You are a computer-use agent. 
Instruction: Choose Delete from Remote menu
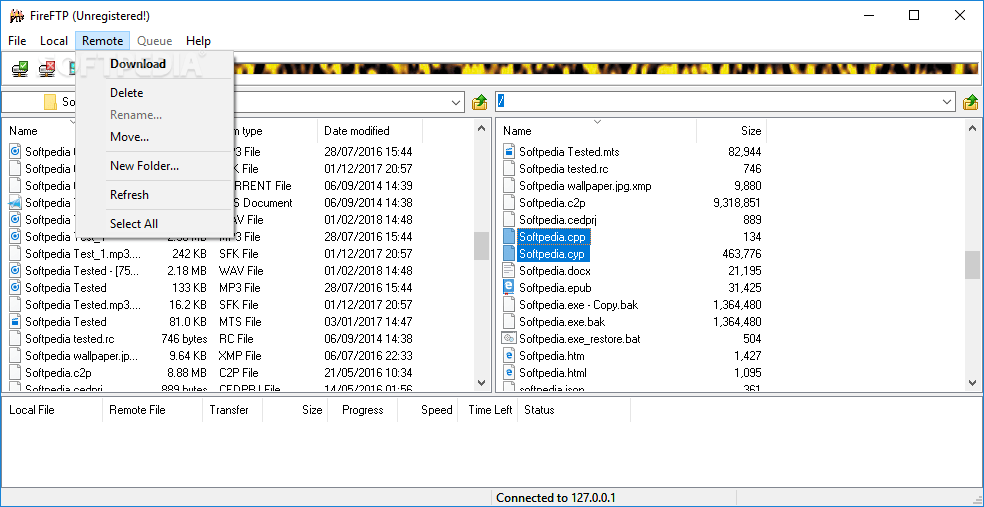pyautogui.click(x=155, y=93)
